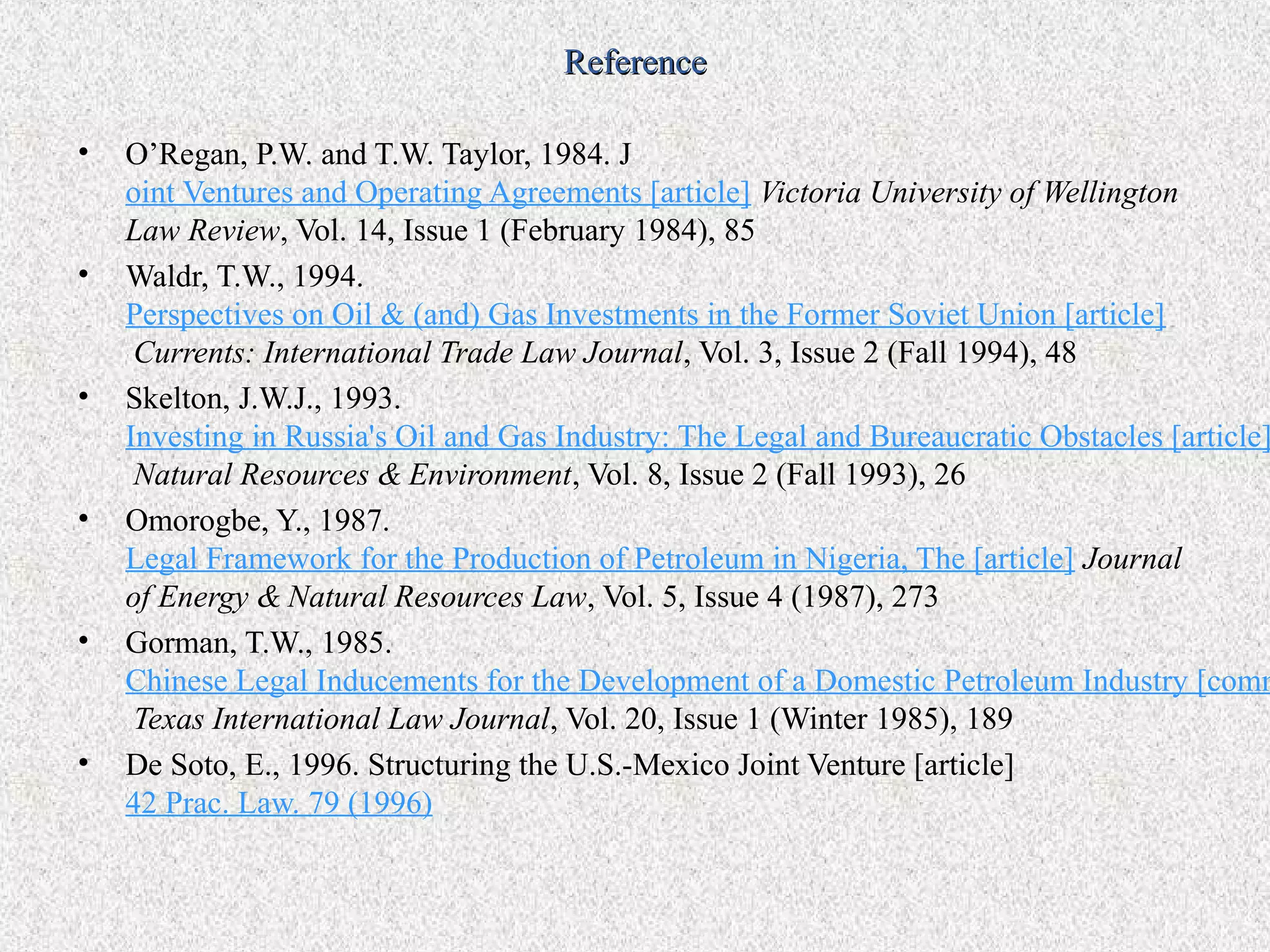Click the 'Victoria University of Wellington' journal text
This screenshot has height=952, width=1270.
click(969, 192)
